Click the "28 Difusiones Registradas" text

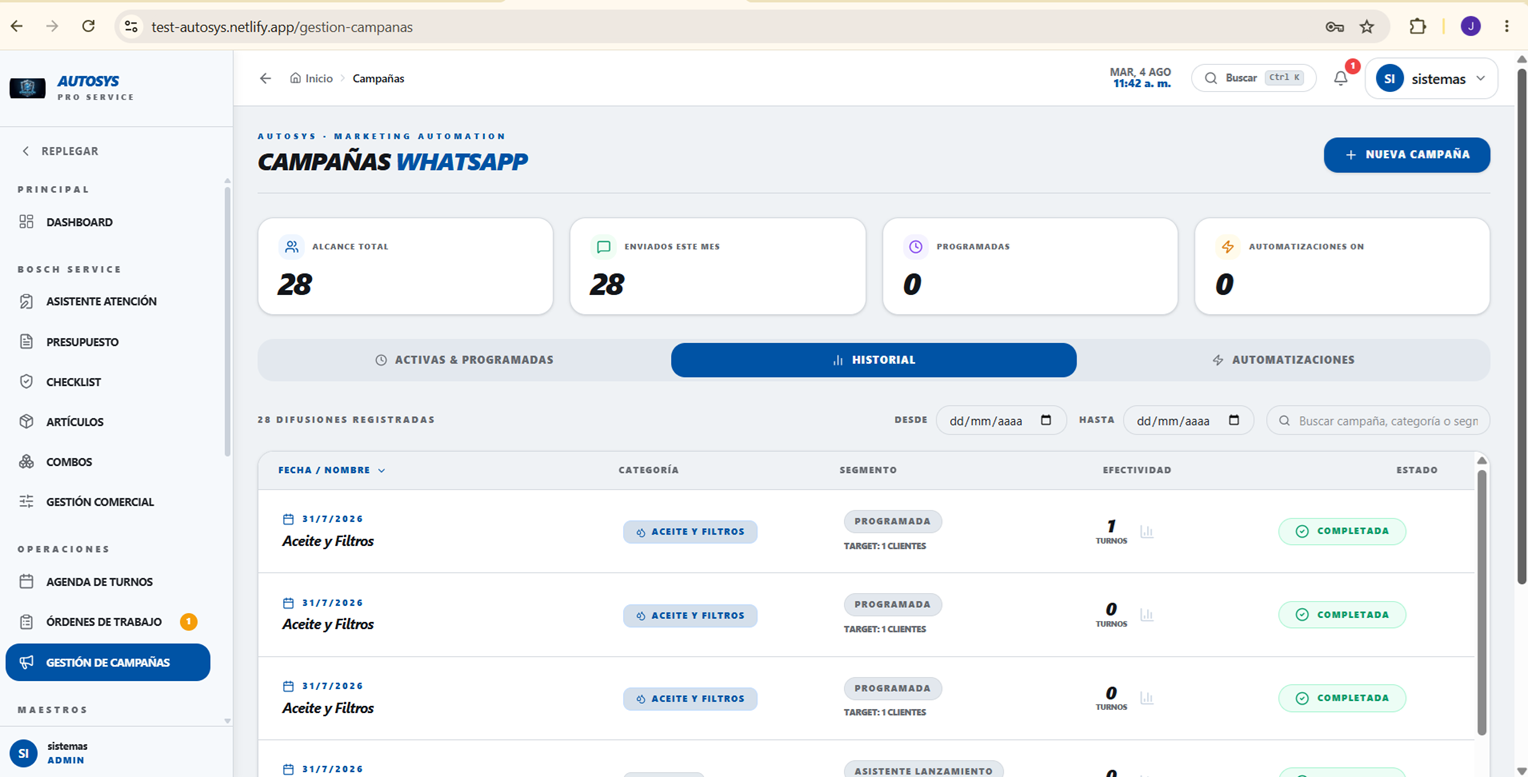(346, 420)
